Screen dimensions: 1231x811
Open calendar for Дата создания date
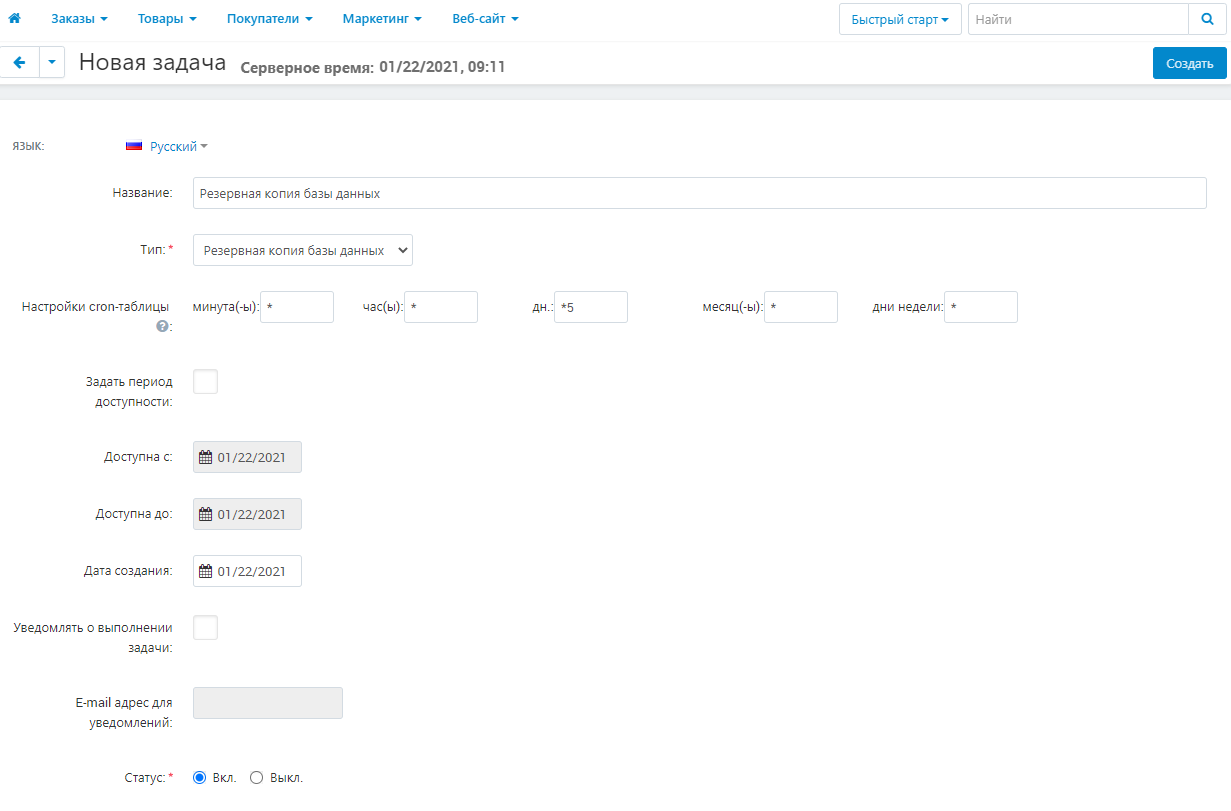click(206, 572)
